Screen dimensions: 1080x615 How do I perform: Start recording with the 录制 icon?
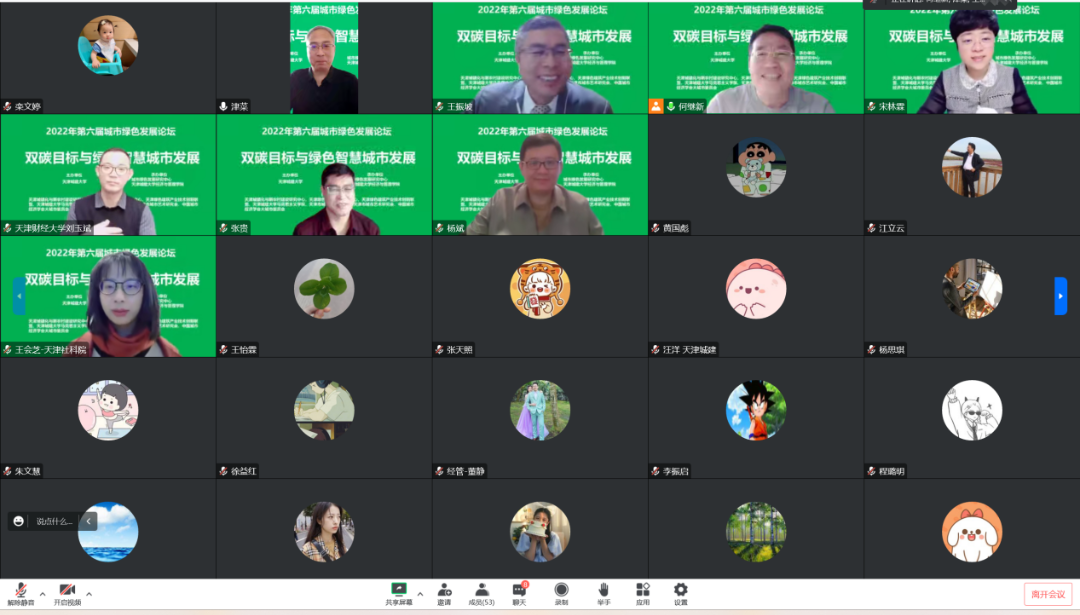(x=561, y=591)
